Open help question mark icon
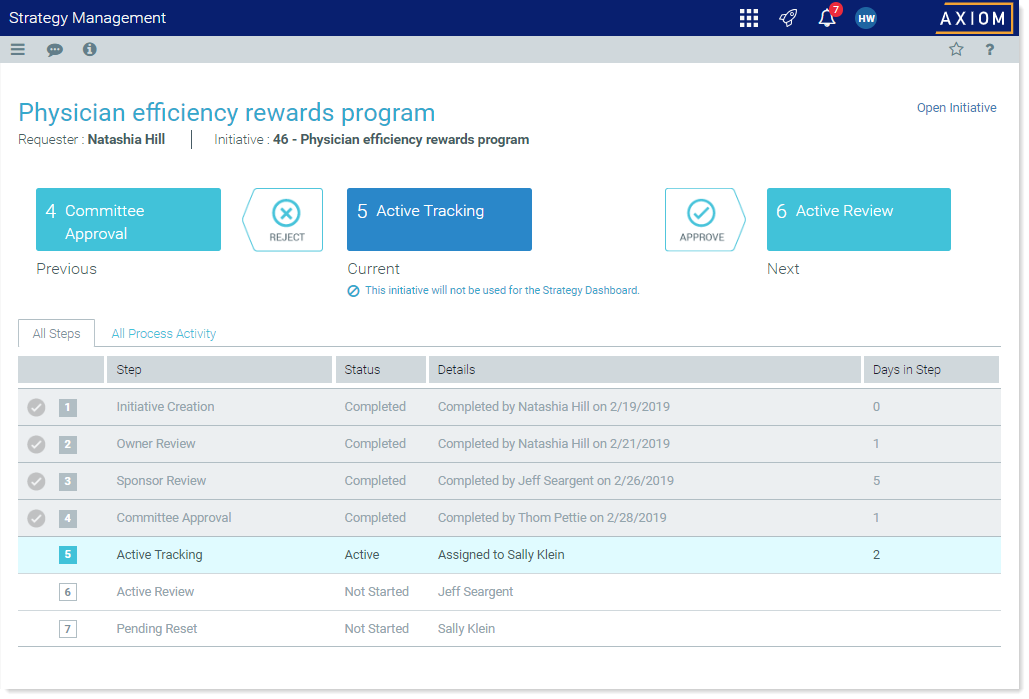Viewport: 1029px width, 699px height. tap(990, 49)
